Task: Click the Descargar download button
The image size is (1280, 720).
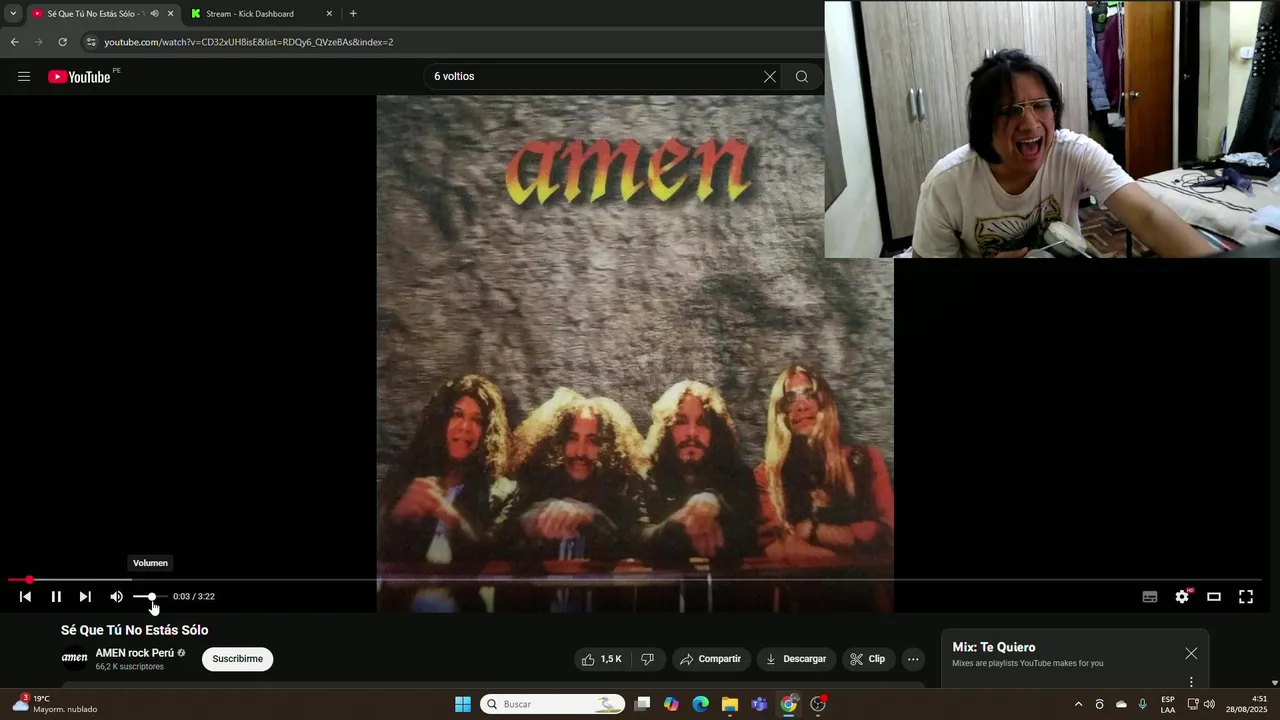Action: click(796, 659)
